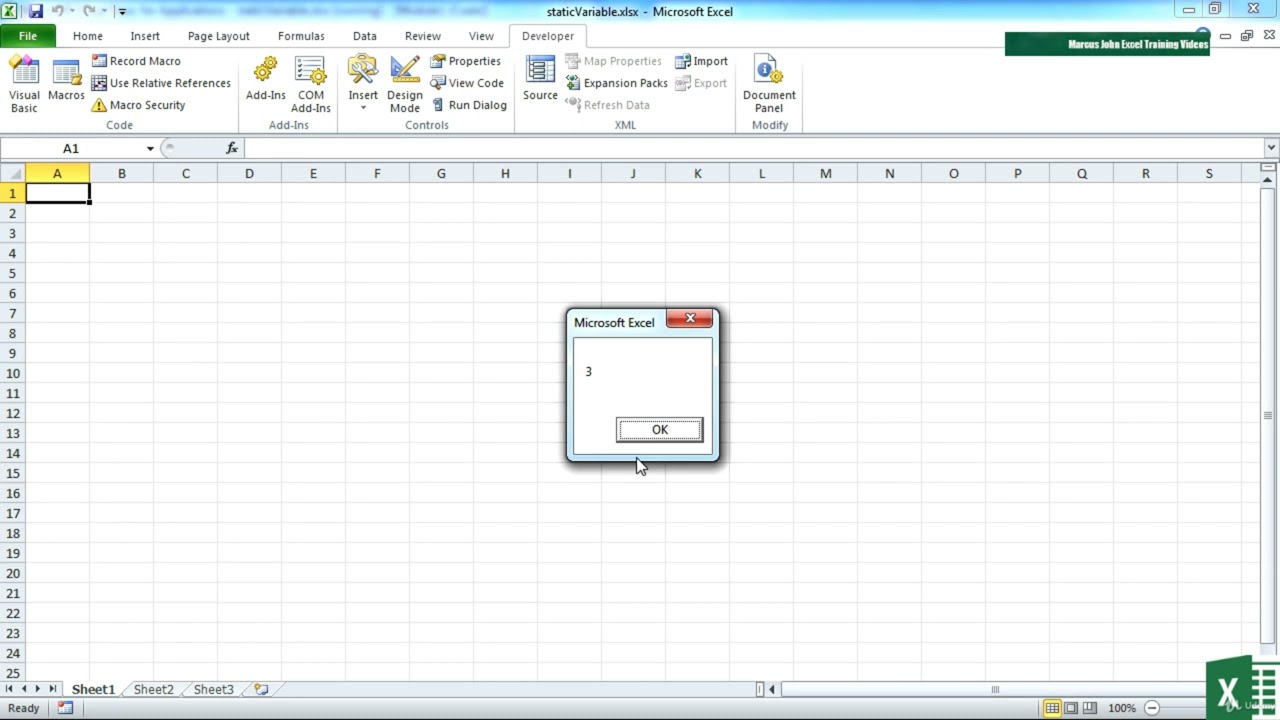Screen dimensions: 1280x720
Task: Open control Properties
Action: pos(466,61)
